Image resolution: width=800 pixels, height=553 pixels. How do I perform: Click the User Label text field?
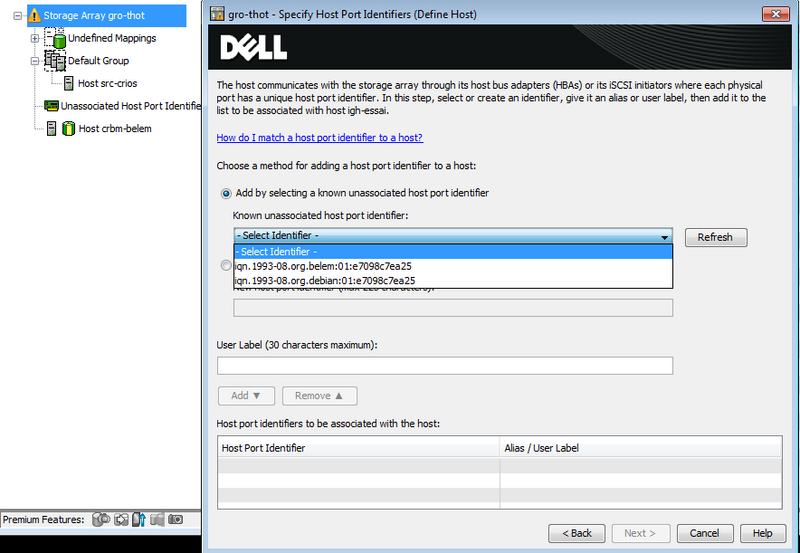444,366
